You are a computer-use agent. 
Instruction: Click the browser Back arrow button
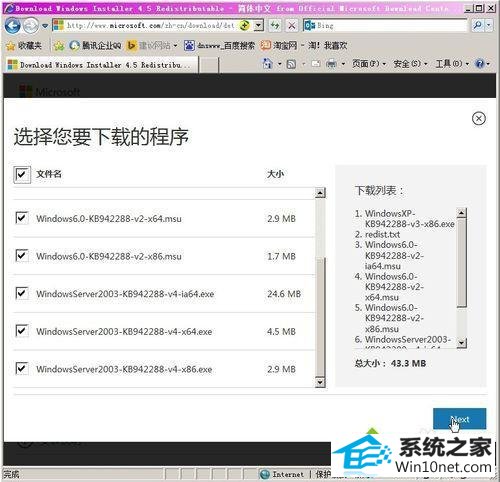(12, 26)
